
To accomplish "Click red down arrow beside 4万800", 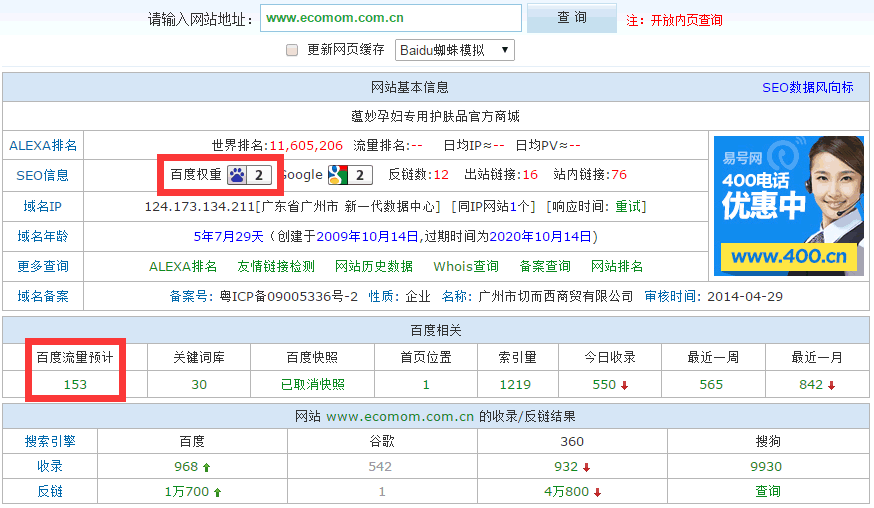I will pyautogui.click(x=598, y=492).
